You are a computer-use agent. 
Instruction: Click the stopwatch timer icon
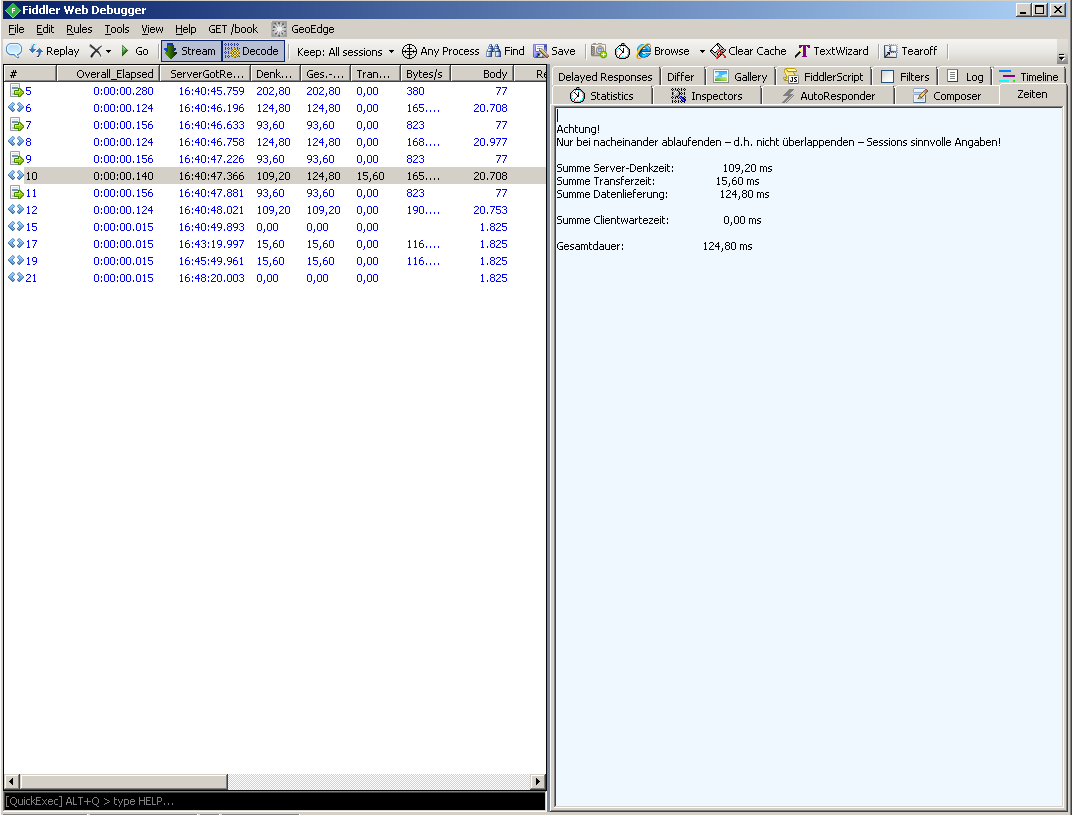pyautogui.click(x=622, y=51)
